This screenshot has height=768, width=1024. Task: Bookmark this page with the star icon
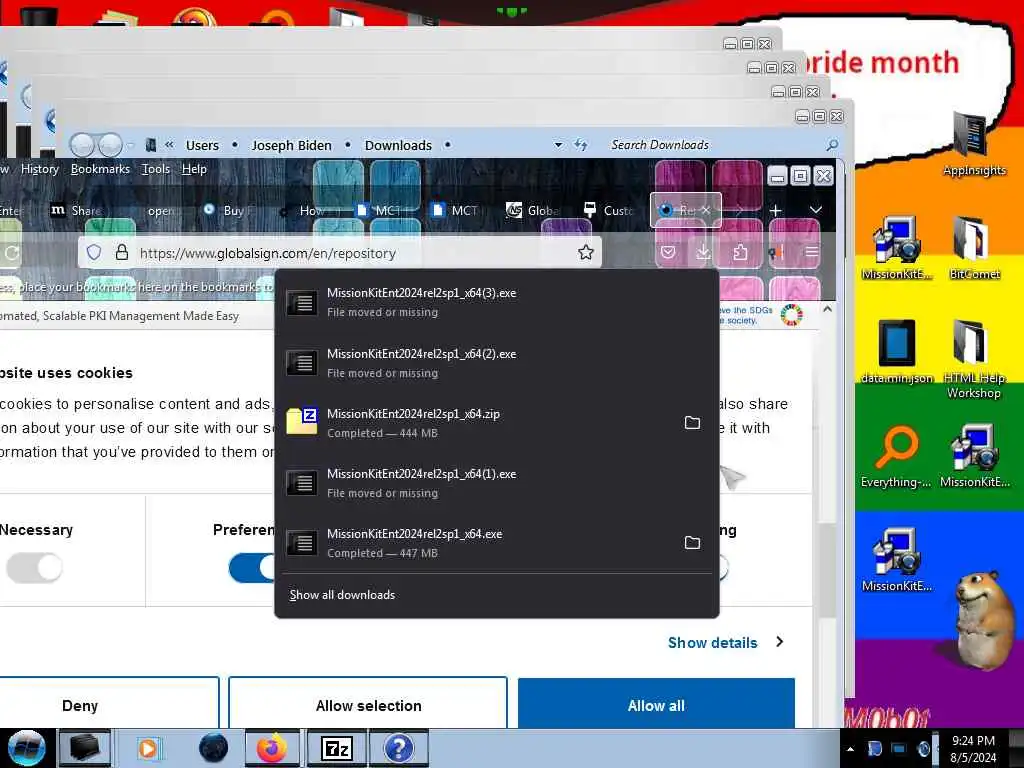click(586, 253)
